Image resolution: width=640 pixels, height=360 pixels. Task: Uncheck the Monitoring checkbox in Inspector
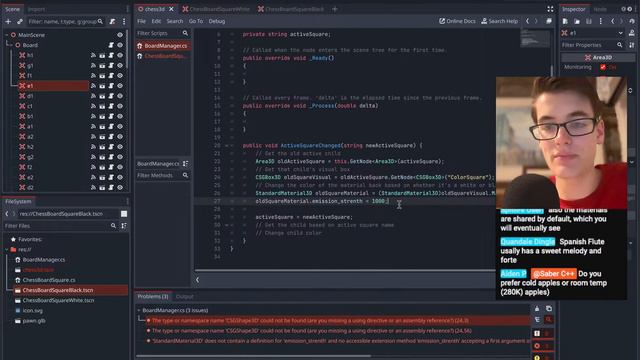point(603,67)
